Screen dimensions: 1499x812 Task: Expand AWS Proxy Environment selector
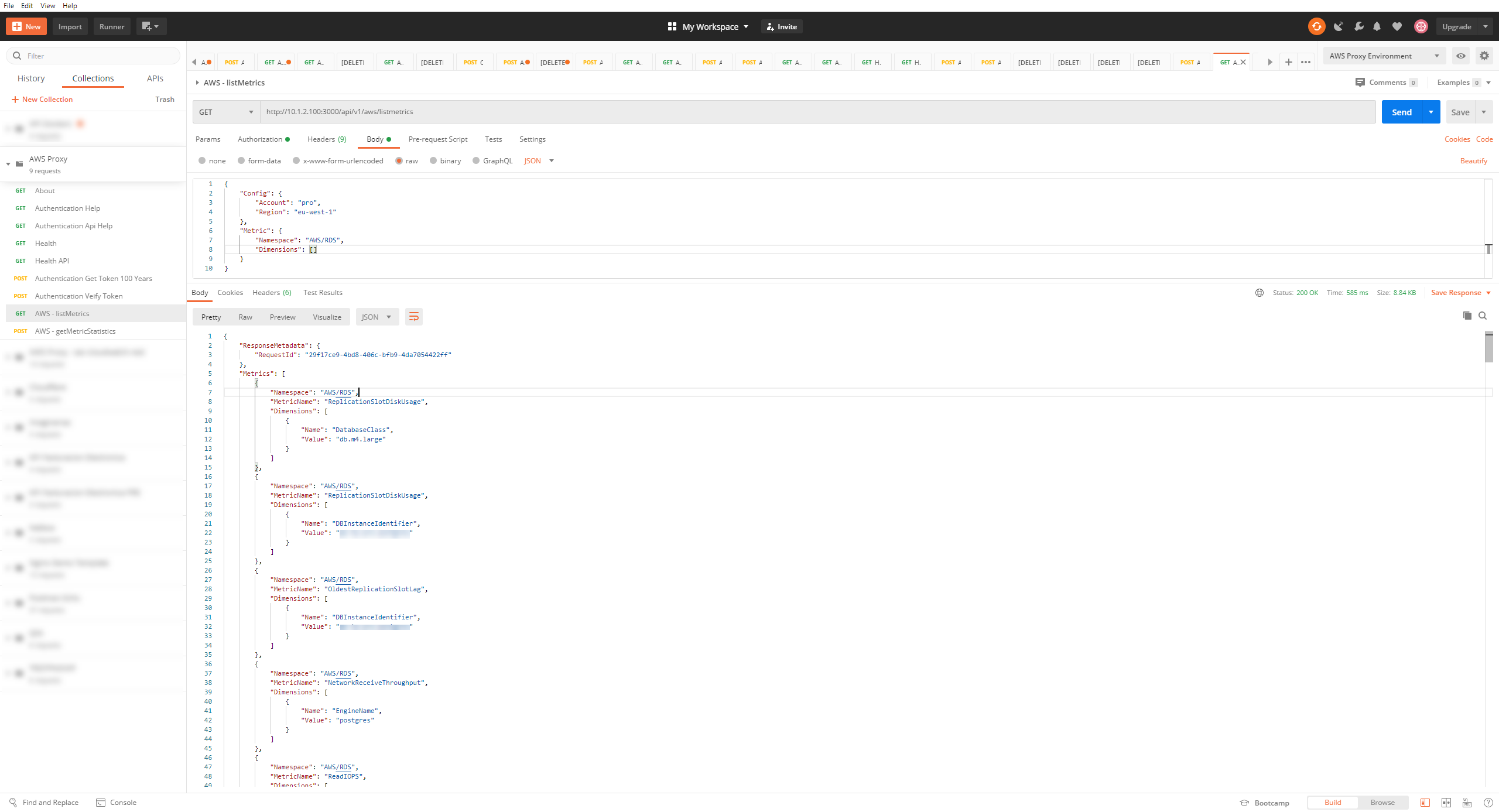[1384, 56]
